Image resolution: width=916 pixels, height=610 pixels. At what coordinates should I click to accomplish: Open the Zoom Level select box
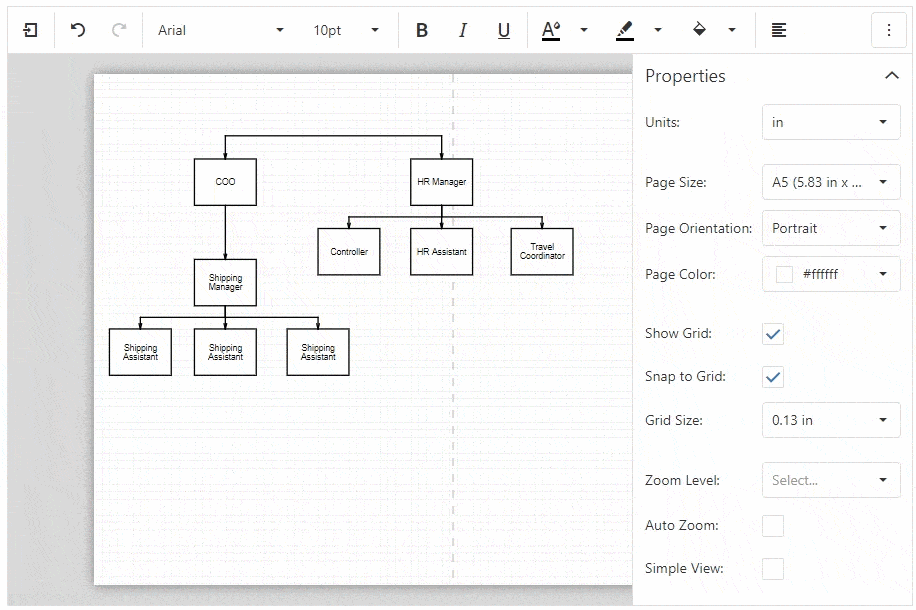point(830,480)
